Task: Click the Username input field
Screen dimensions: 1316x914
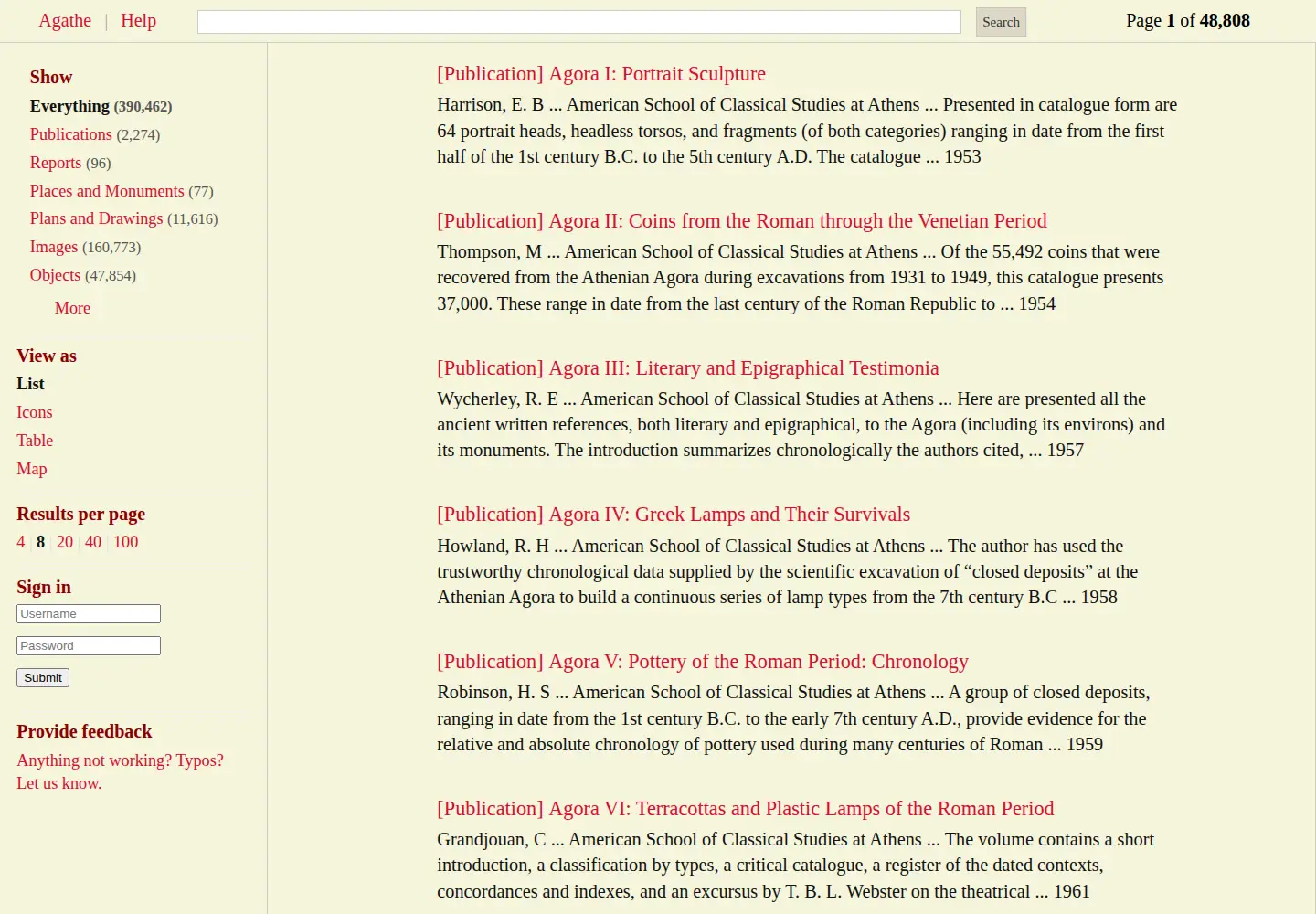Action: coord(89,614)
